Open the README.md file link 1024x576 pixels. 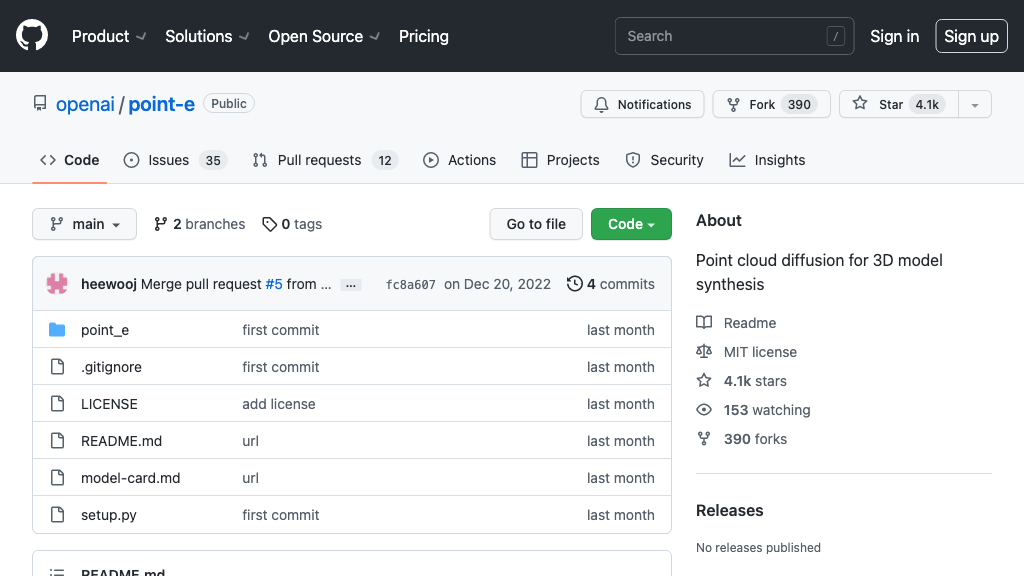pyautogui.click(x=121, y=441)
